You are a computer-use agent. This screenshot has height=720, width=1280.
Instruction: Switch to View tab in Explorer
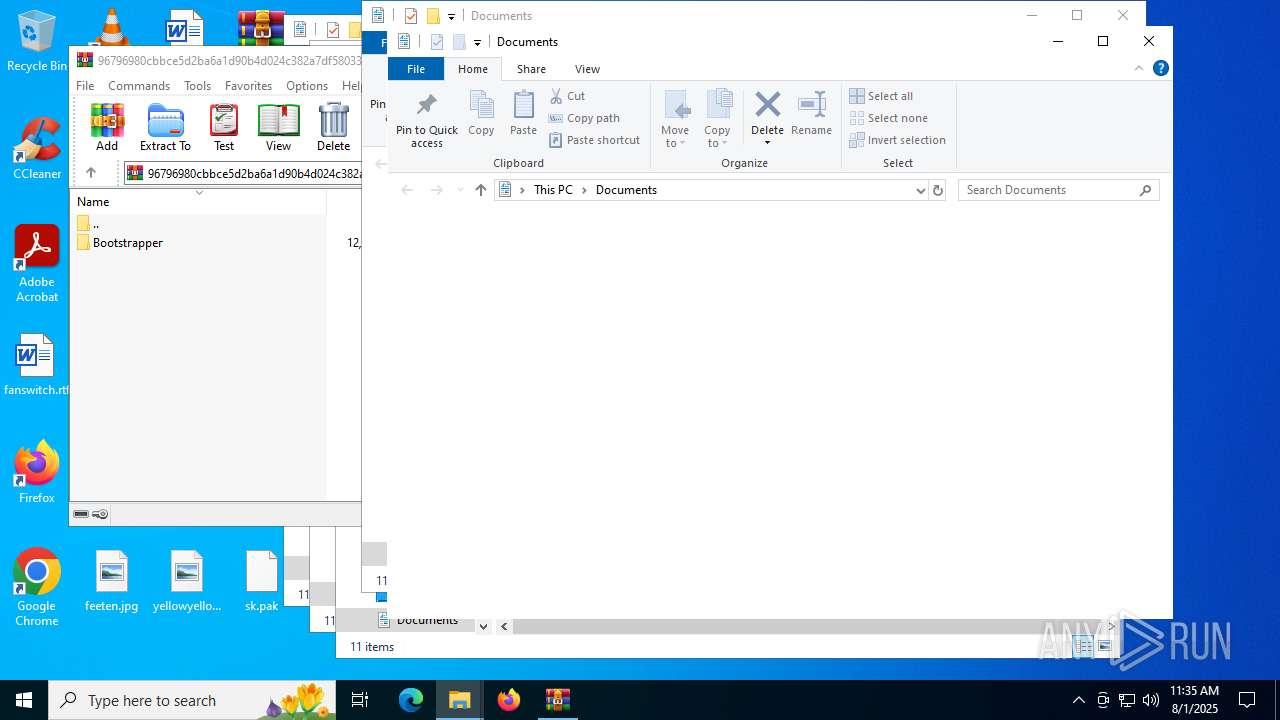point(587,69)
